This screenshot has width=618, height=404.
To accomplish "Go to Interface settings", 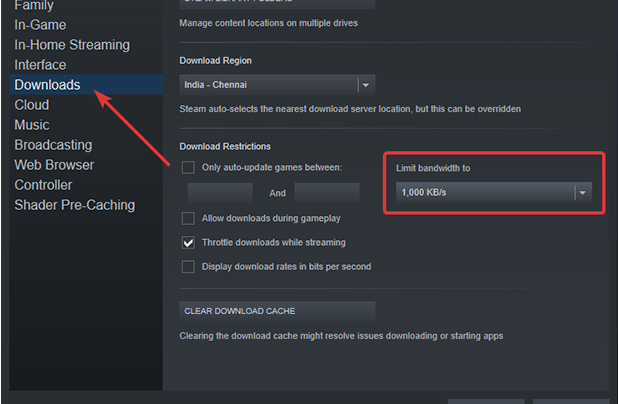I will pyautogui.click(x=40, y=65).
